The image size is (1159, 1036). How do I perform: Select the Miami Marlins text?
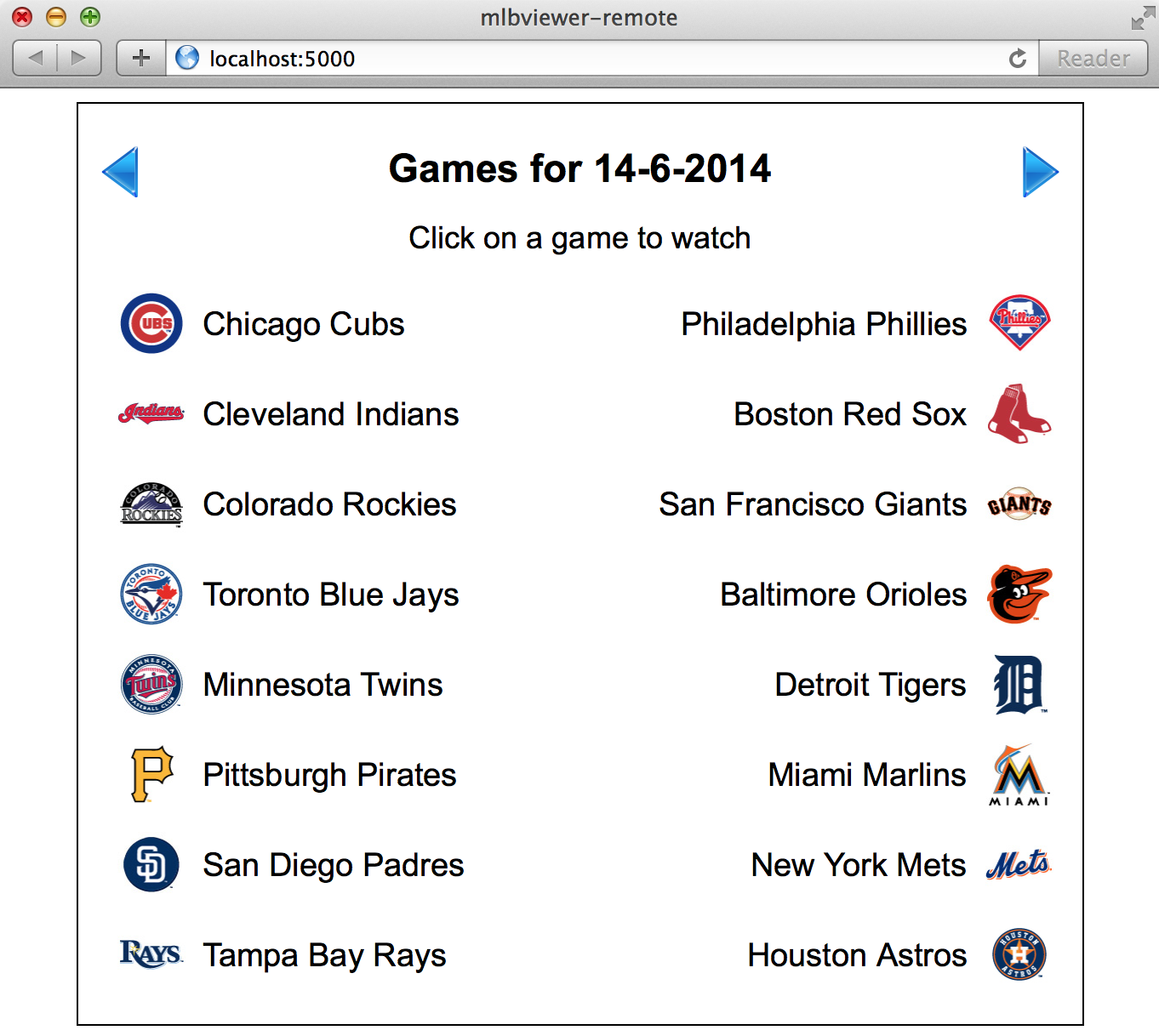pos(867,775)
